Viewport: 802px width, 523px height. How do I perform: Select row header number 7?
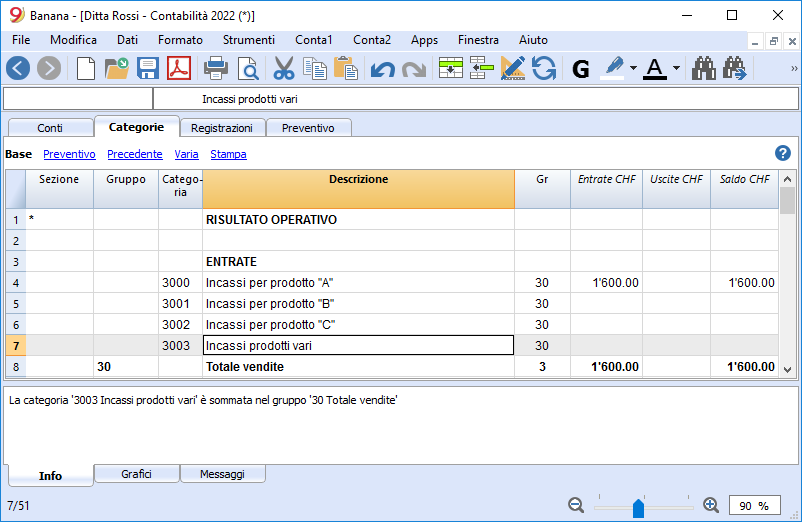point(16,346)
